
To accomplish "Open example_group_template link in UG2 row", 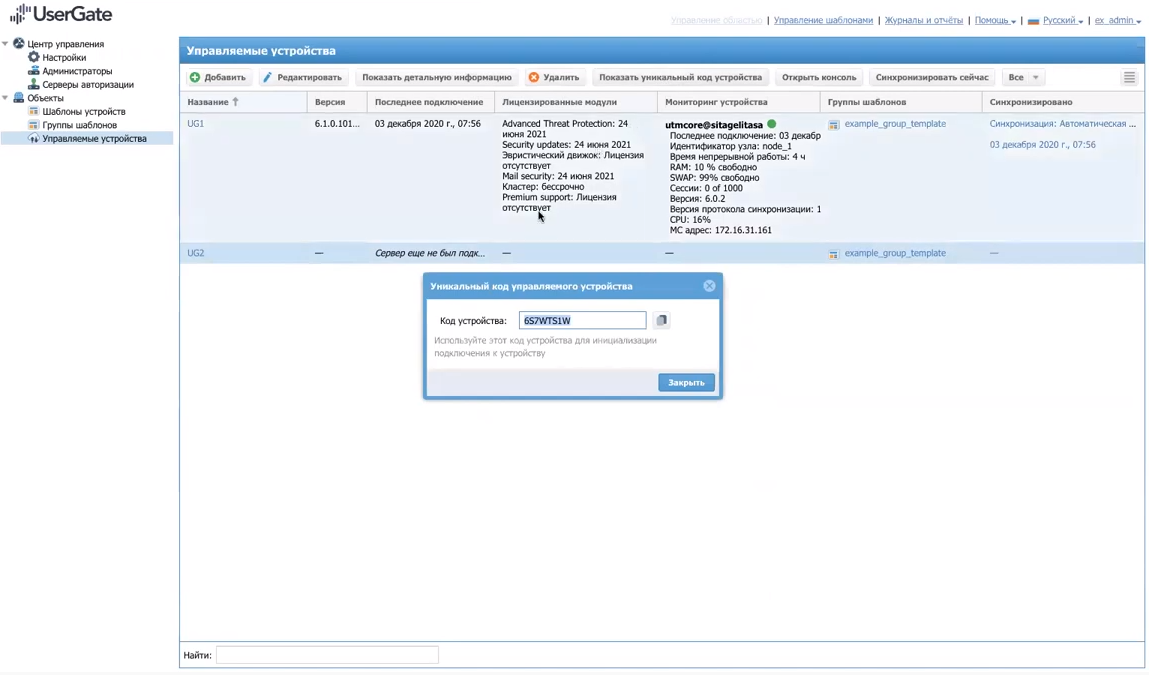I will (x=895, y=253).
